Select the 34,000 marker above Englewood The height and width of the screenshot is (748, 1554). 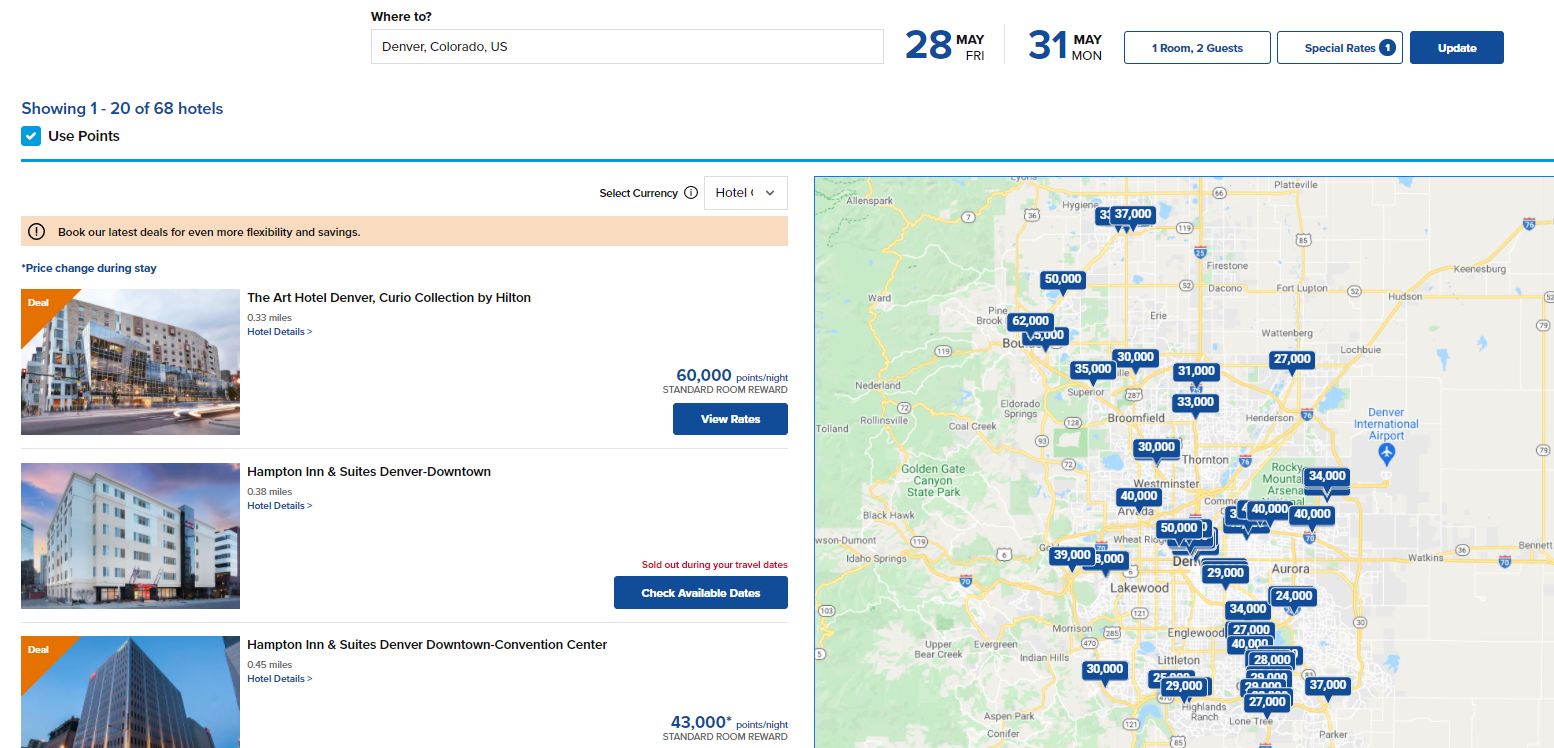coord(1248,609)
